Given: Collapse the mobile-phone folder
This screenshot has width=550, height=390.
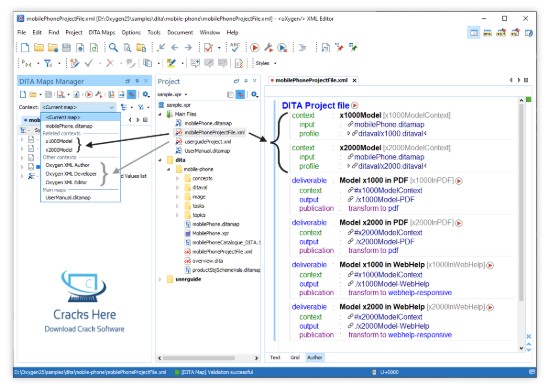Looking at the screenshot, I should click(x=169, y=169).
